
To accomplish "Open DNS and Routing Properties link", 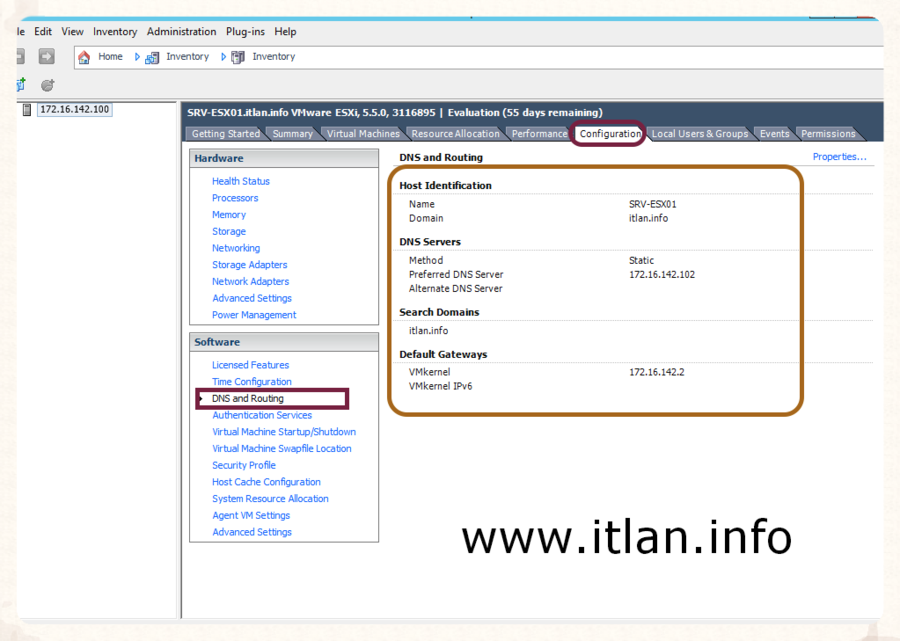I will [x=839, y=157].
